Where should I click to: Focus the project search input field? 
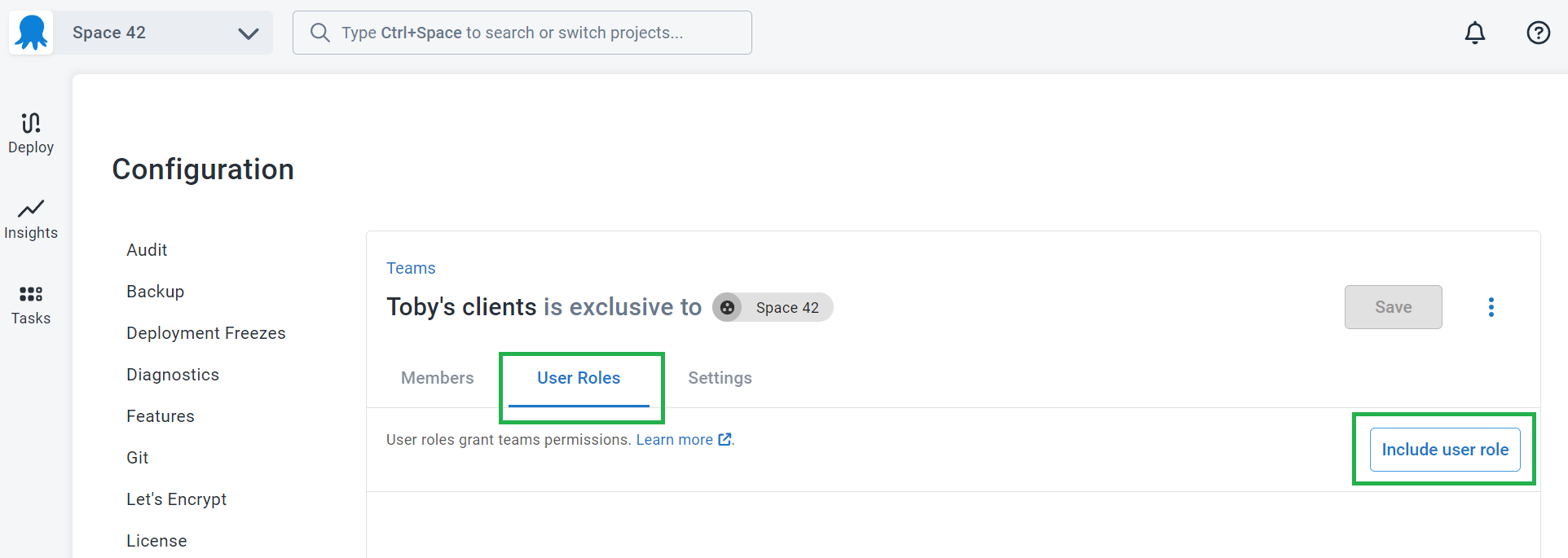[522, 33]
